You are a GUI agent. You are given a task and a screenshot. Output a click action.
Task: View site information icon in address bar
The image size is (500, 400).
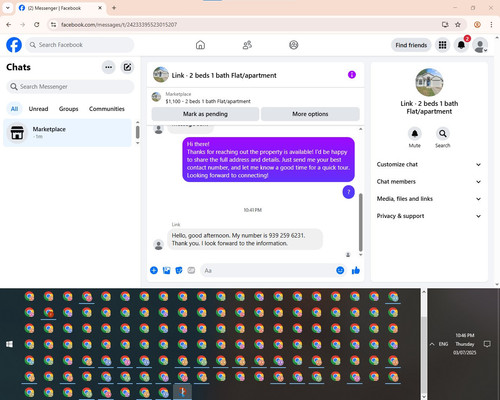(x=53, y=24)
